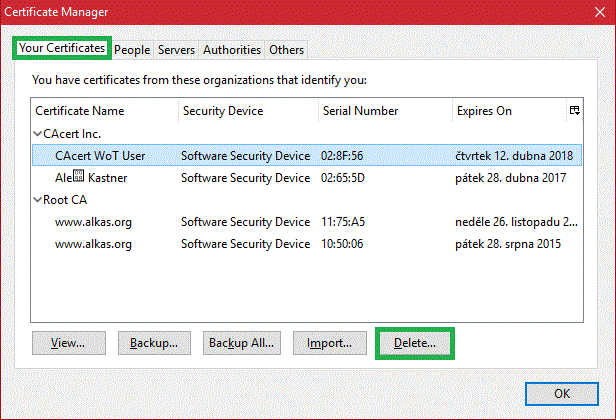The width and height of the screenshot is (616, 420).
Task: Open the Import... dialog
Action: pos(329,343)
